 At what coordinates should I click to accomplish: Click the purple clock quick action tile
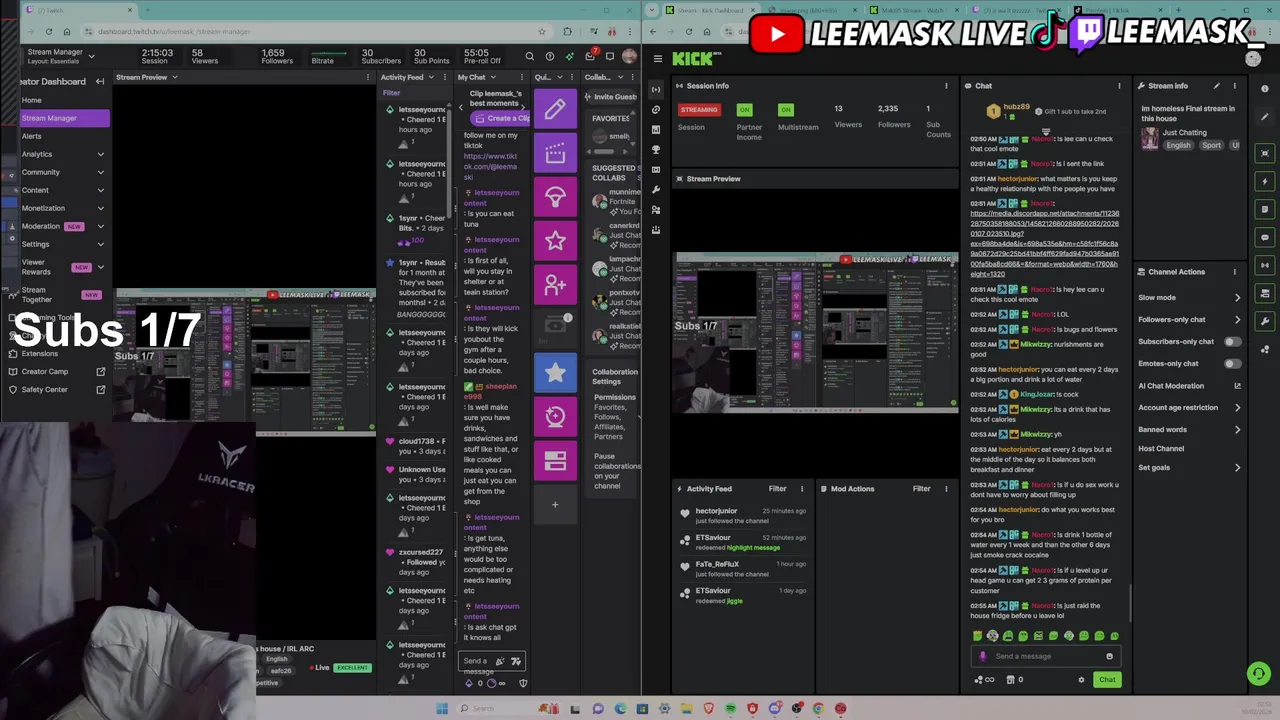[555, 416]
